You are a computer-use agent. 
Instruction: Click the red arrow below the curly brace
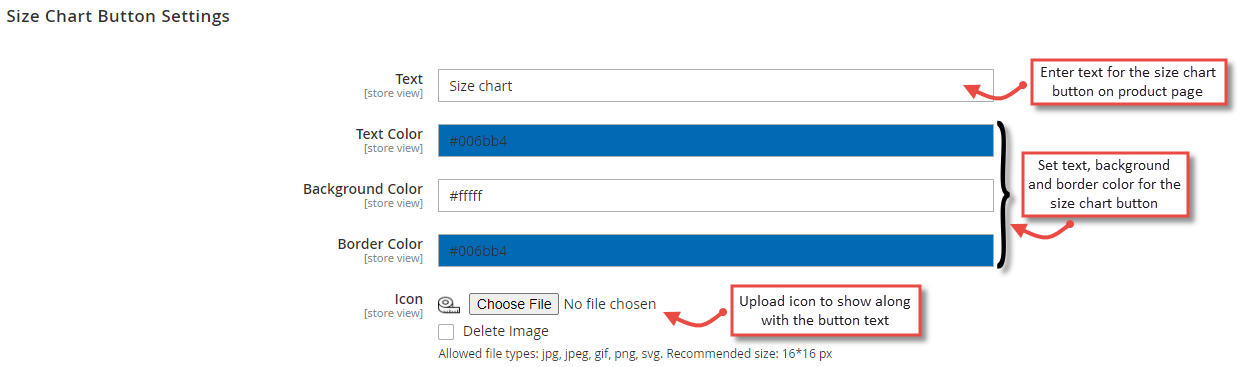pos(1040,231)
